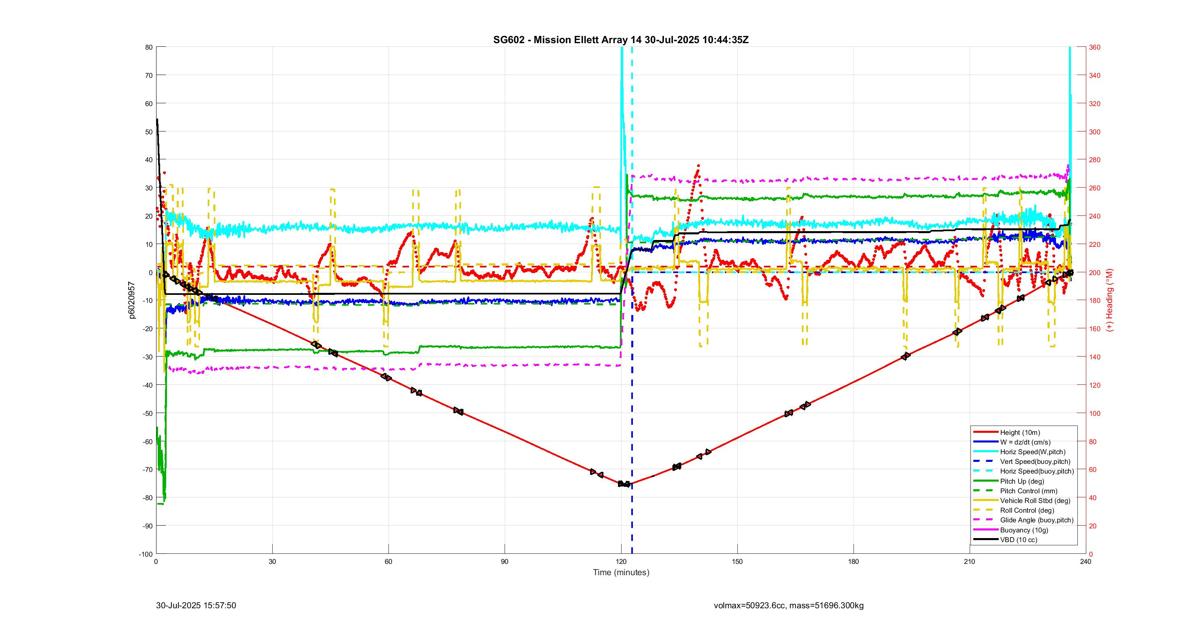Click right heading axis tick label '100'

(1095, 413)
